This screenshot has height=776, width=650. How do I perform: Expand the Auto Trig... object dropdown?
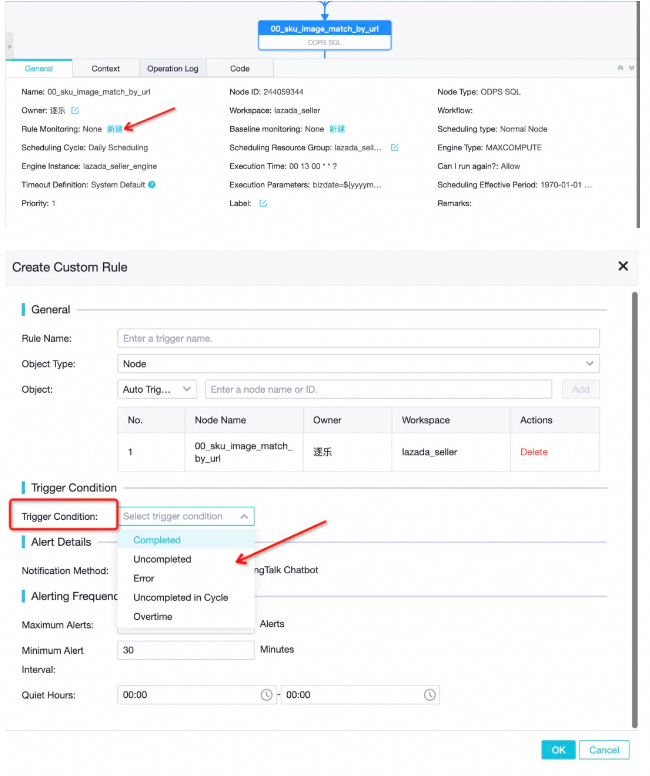click(156, 390)
